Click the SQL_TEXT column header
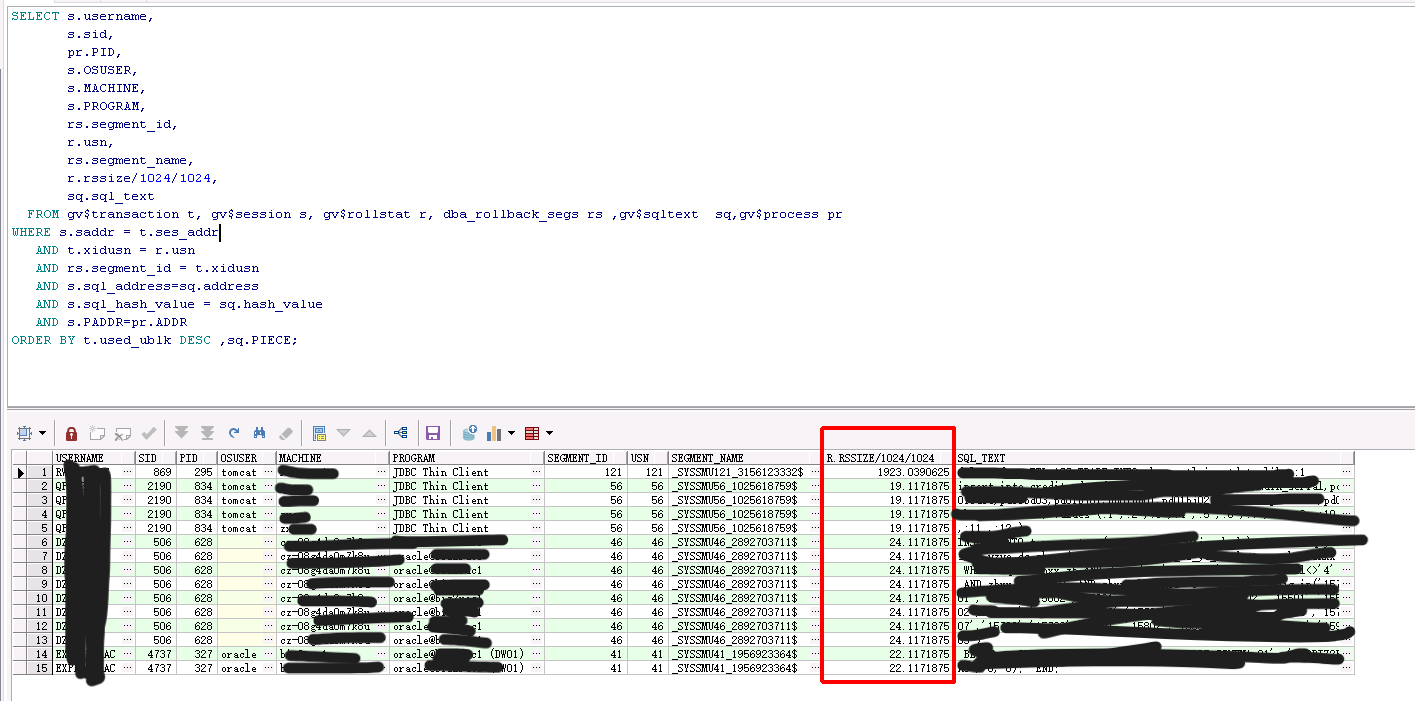The image size is (1415, 701). pos(1155,458)
